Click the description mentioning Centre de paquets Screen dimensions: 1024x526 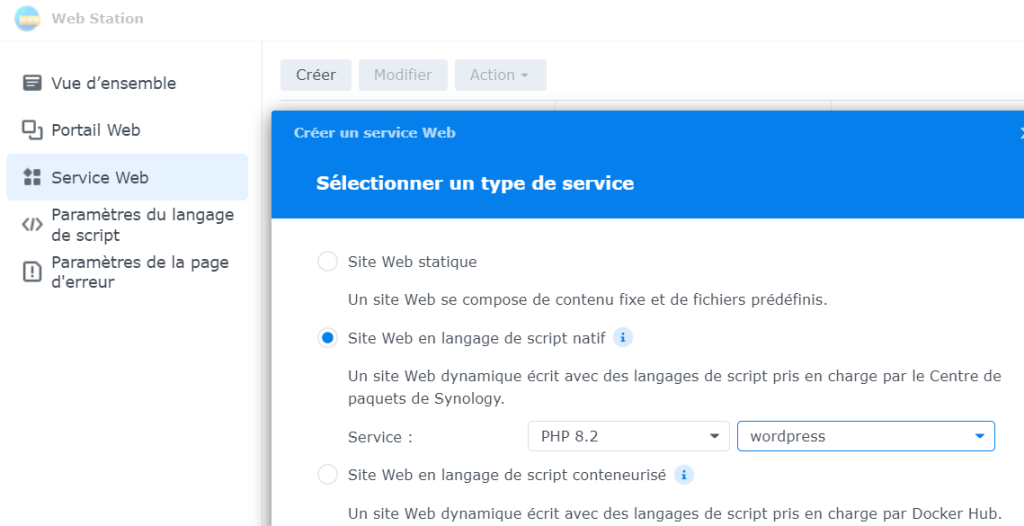pyautogui.click(x=675, y=387)
